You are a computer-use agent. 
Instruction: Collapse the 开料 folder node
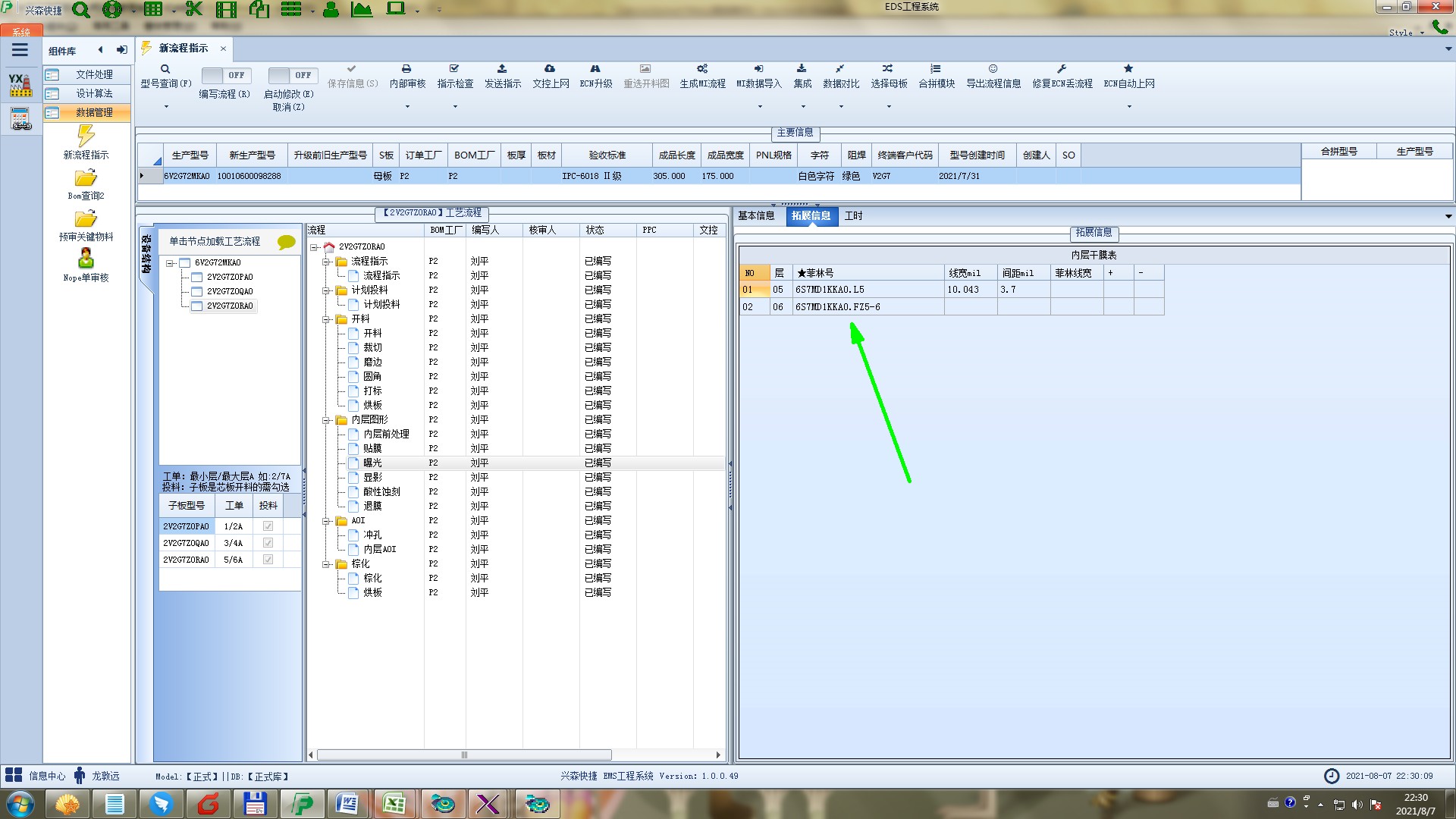pyautogui.click(x=326, y=319)
